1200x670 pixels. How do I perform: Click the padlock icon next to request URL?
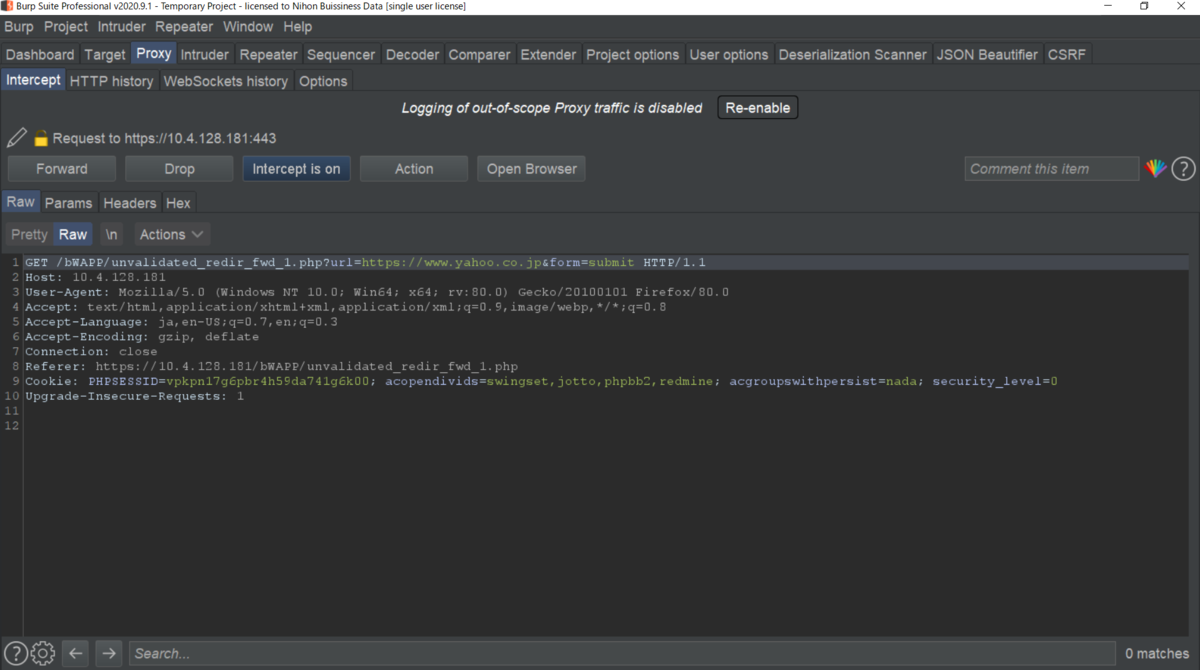click(x=41, y=139)
